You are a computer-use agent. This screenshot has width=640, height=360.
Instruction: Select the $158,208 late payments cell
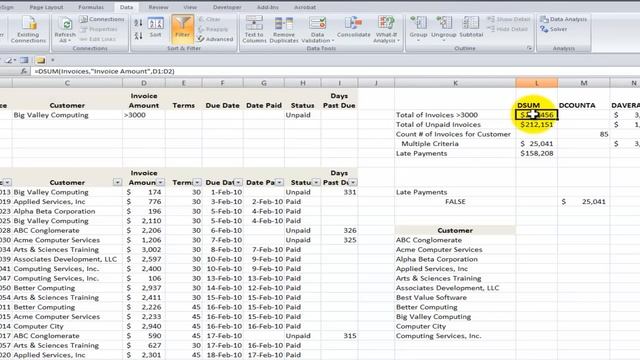537,153
